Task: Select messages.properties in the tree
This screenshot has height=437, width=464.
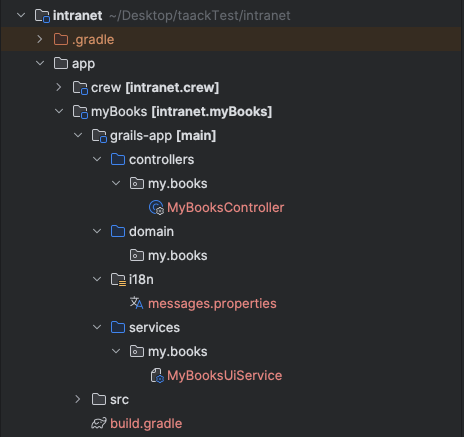Action: click(212, 303)
